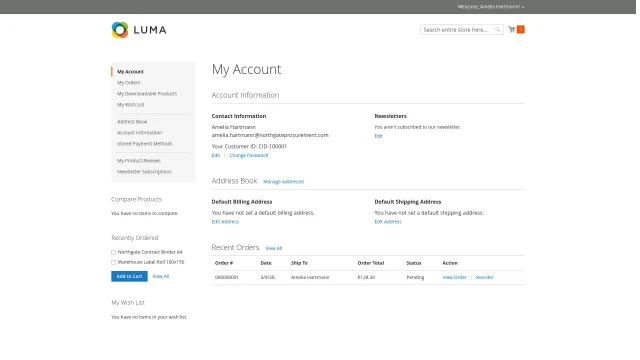
Task: Check Northgate Contract Binder A4 checkbox
Action: [x=113, y=252]
